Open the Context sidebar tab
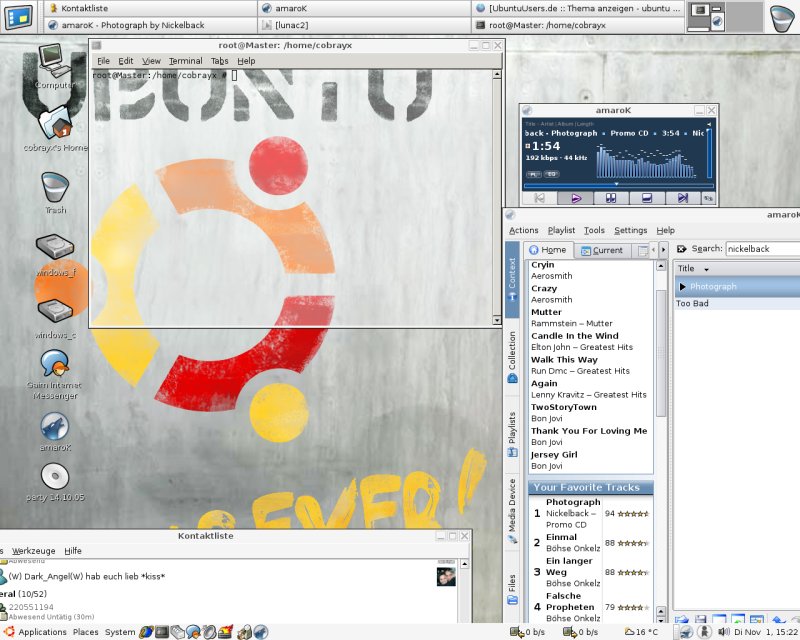800x640 pixels. click(x=512, y=279)
